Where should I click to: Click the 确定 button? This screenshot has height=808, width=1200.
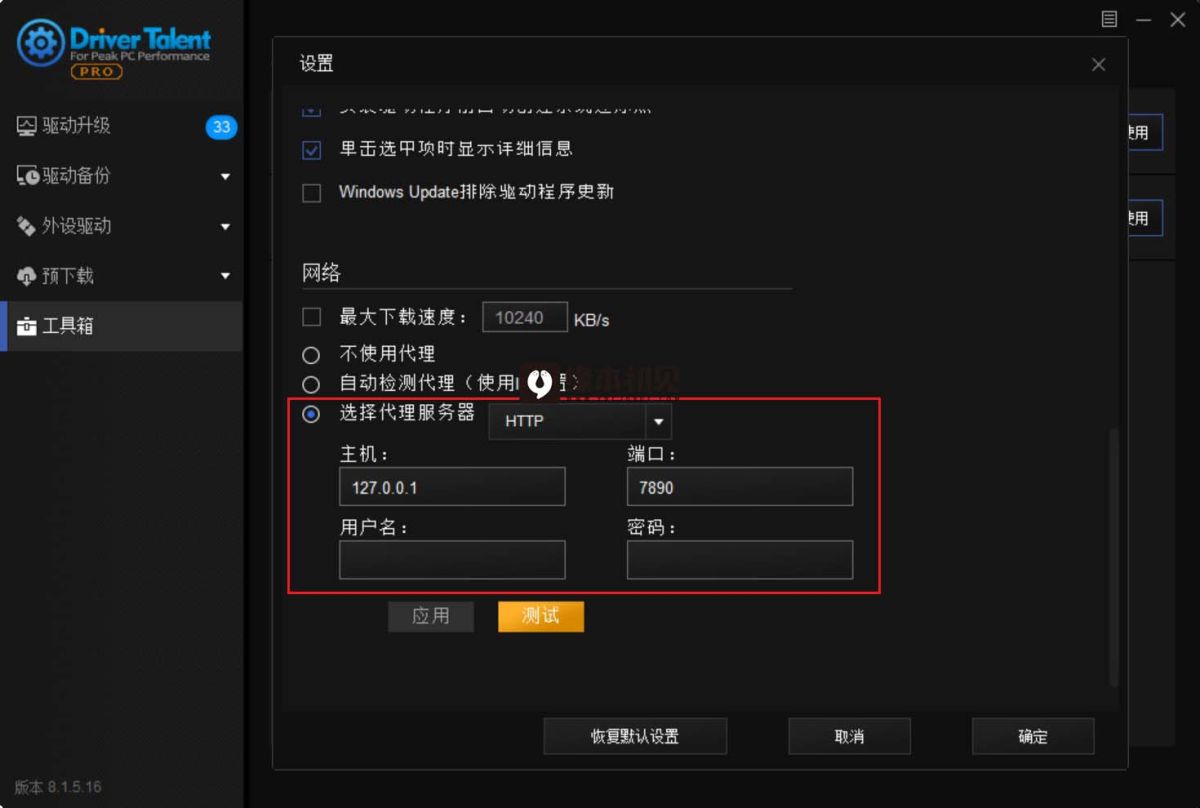[1033, 736]
